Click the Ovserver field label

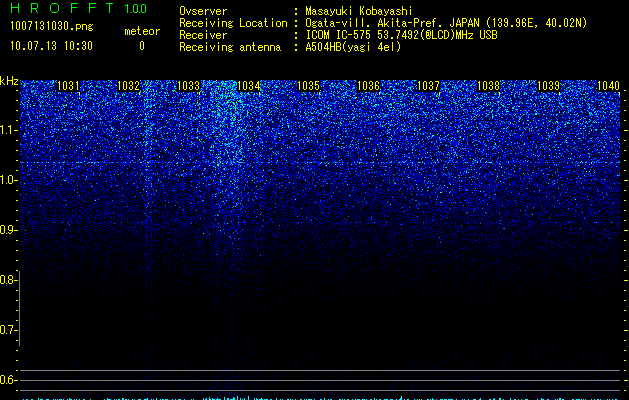[203, 11]
